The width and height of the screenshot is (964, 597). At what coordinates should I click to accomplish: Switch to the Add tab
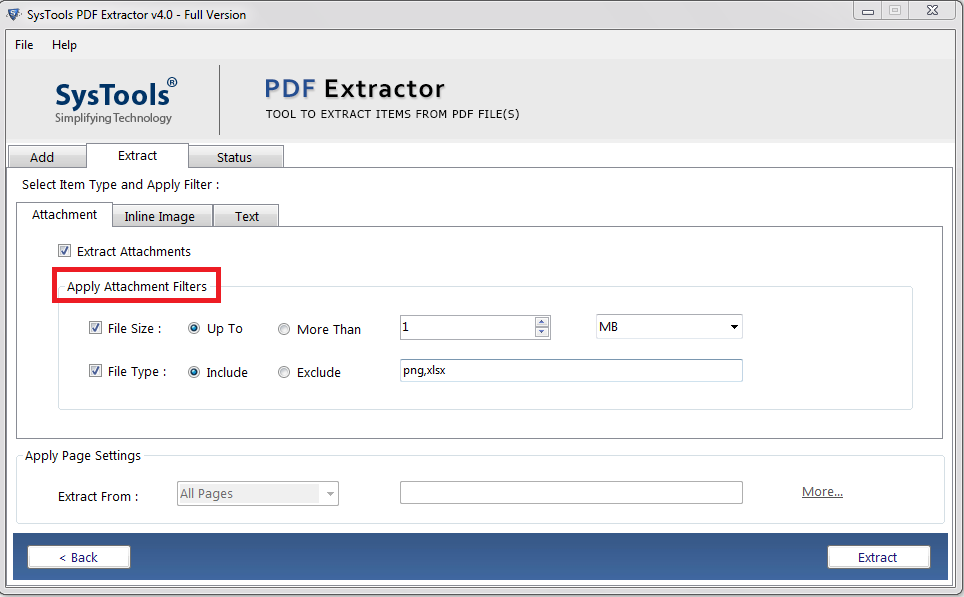click(x=47, y=157)
